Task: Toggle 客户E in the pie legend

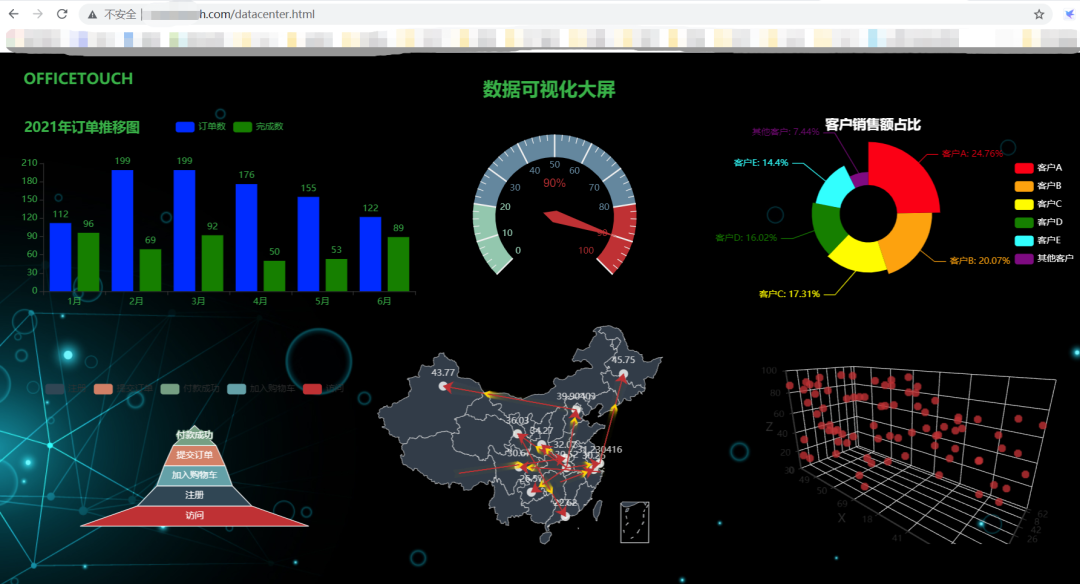Action: coord(1038,240)
